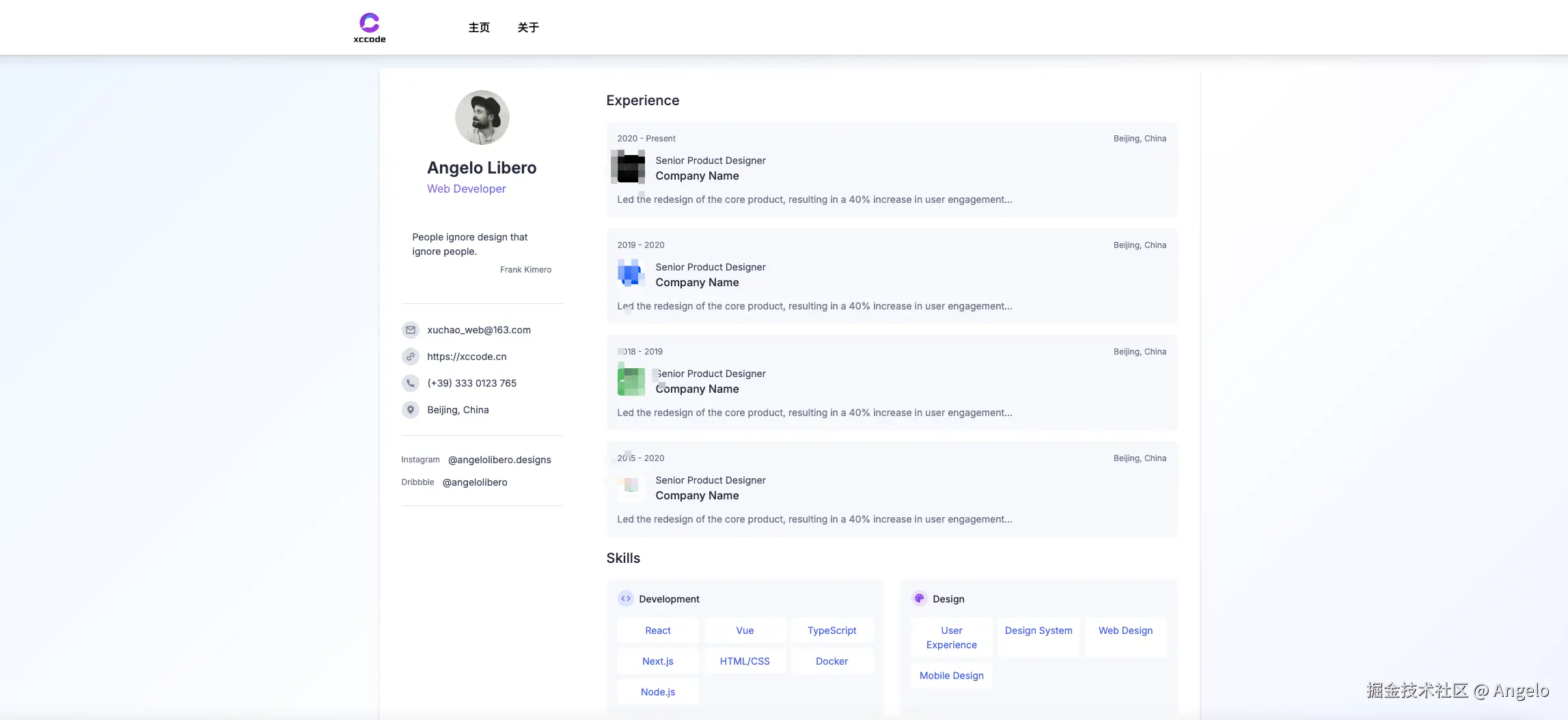Open the 关于 navigation item

[x=528, y=27]
